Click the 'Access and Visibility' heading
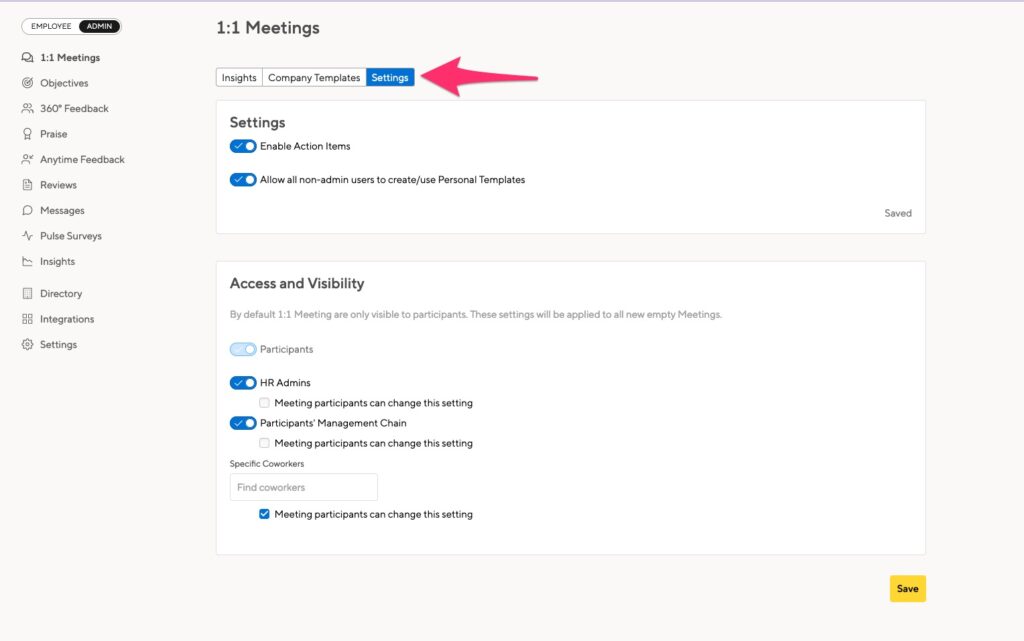The image size is (1024, 641). 297,283
